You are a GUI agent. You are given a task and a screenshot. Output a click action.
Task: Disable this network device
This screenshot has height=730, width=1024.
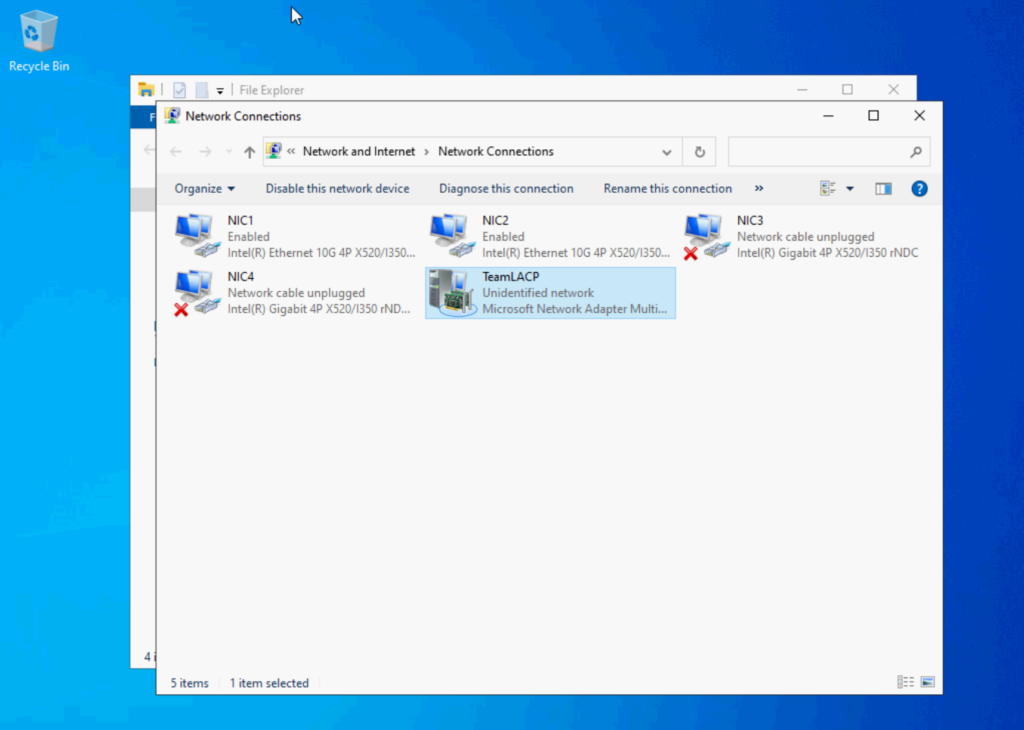point(337,188)
